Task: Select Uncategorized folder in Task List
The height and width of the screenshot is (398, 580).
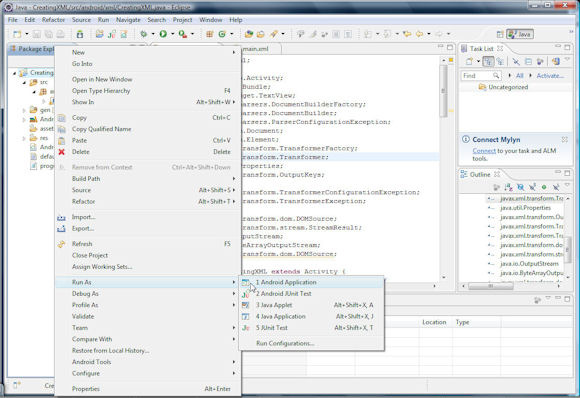Action: click(508, 87)
